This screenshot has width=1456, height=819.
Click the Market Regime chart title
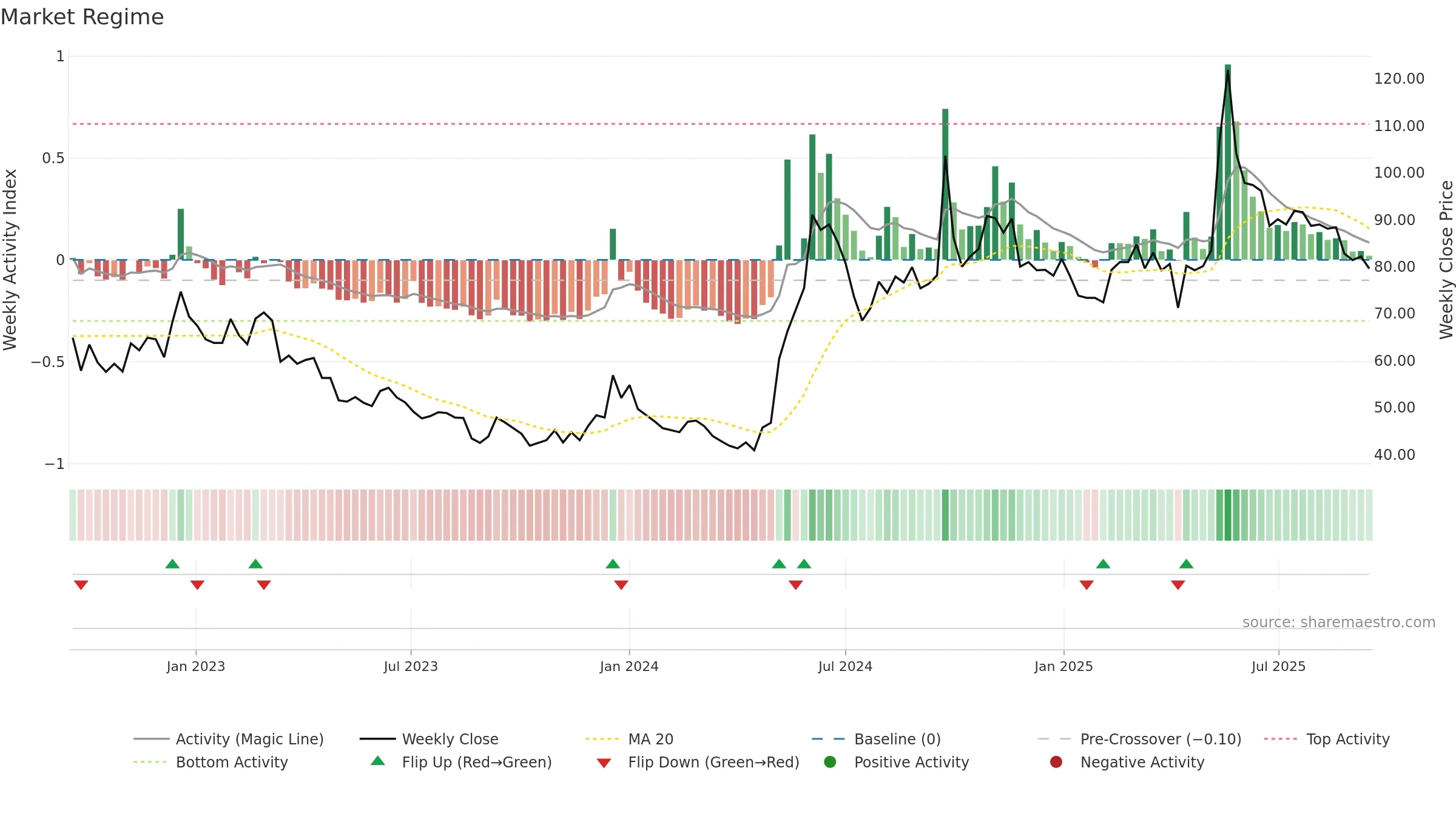pos(82,17)
